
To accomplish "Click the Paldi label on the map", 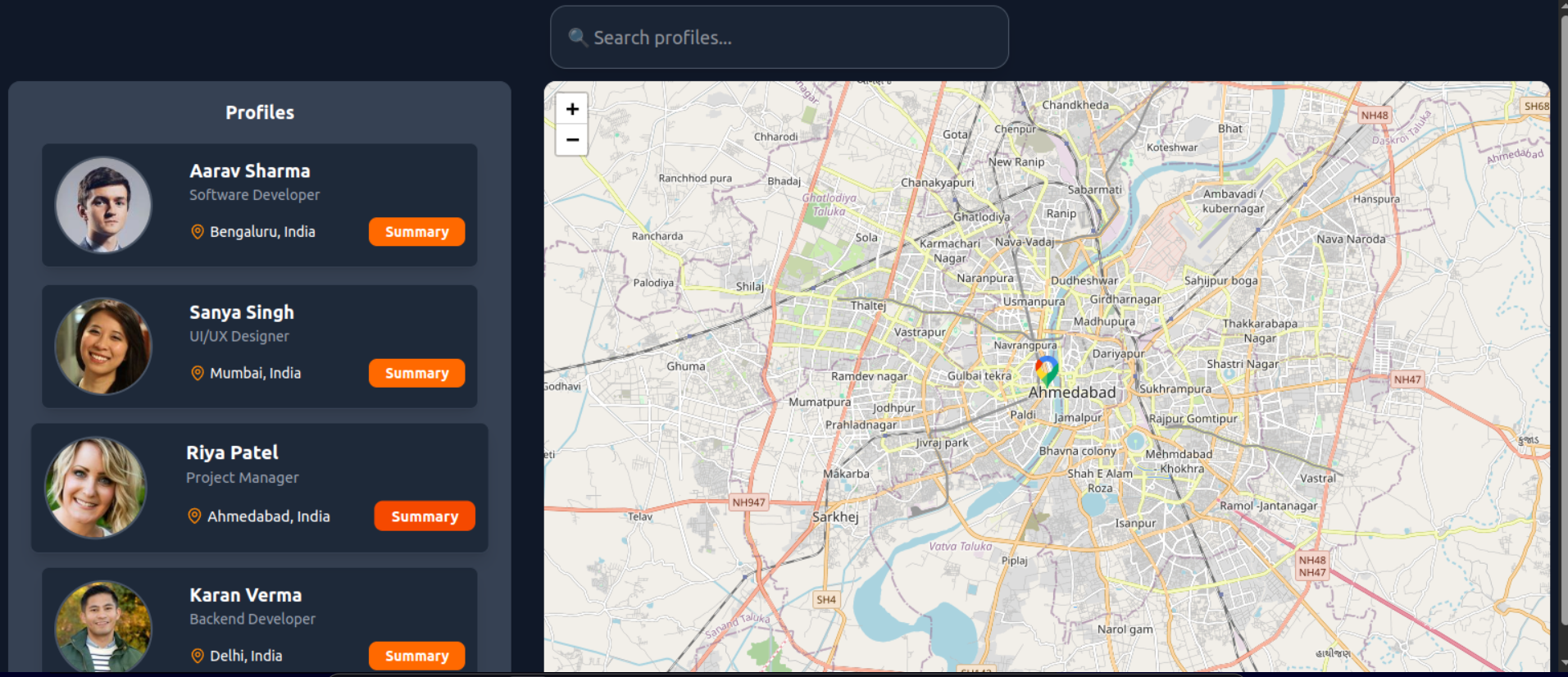I will coord(1022,415).
